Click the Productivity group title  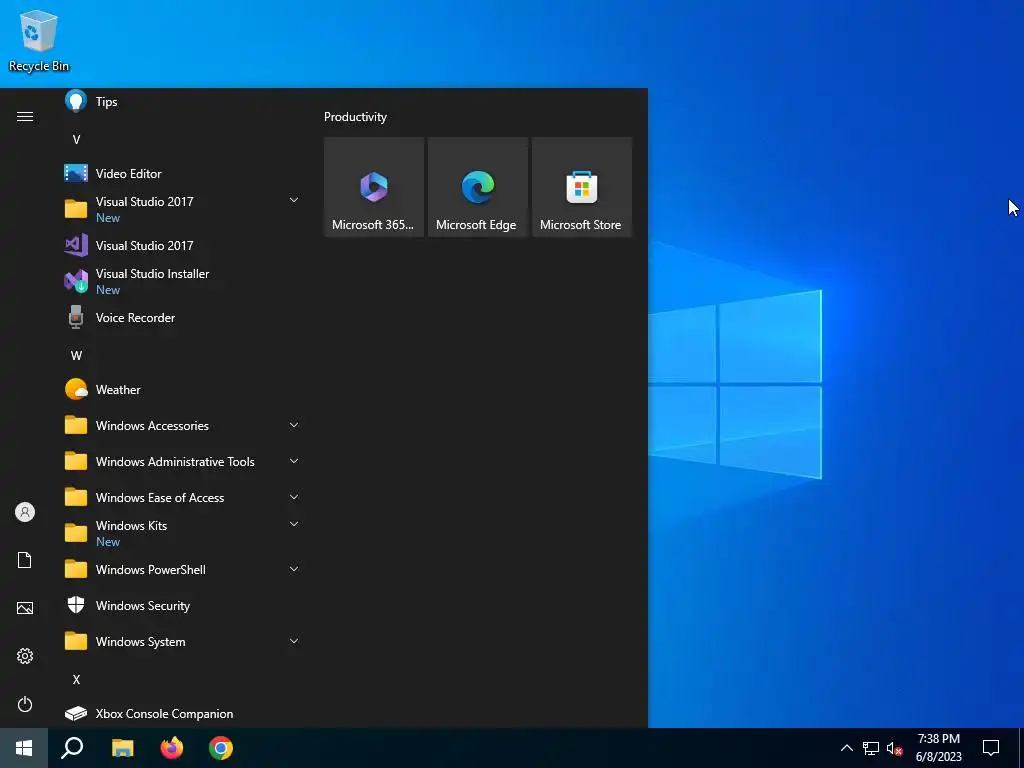355,117
